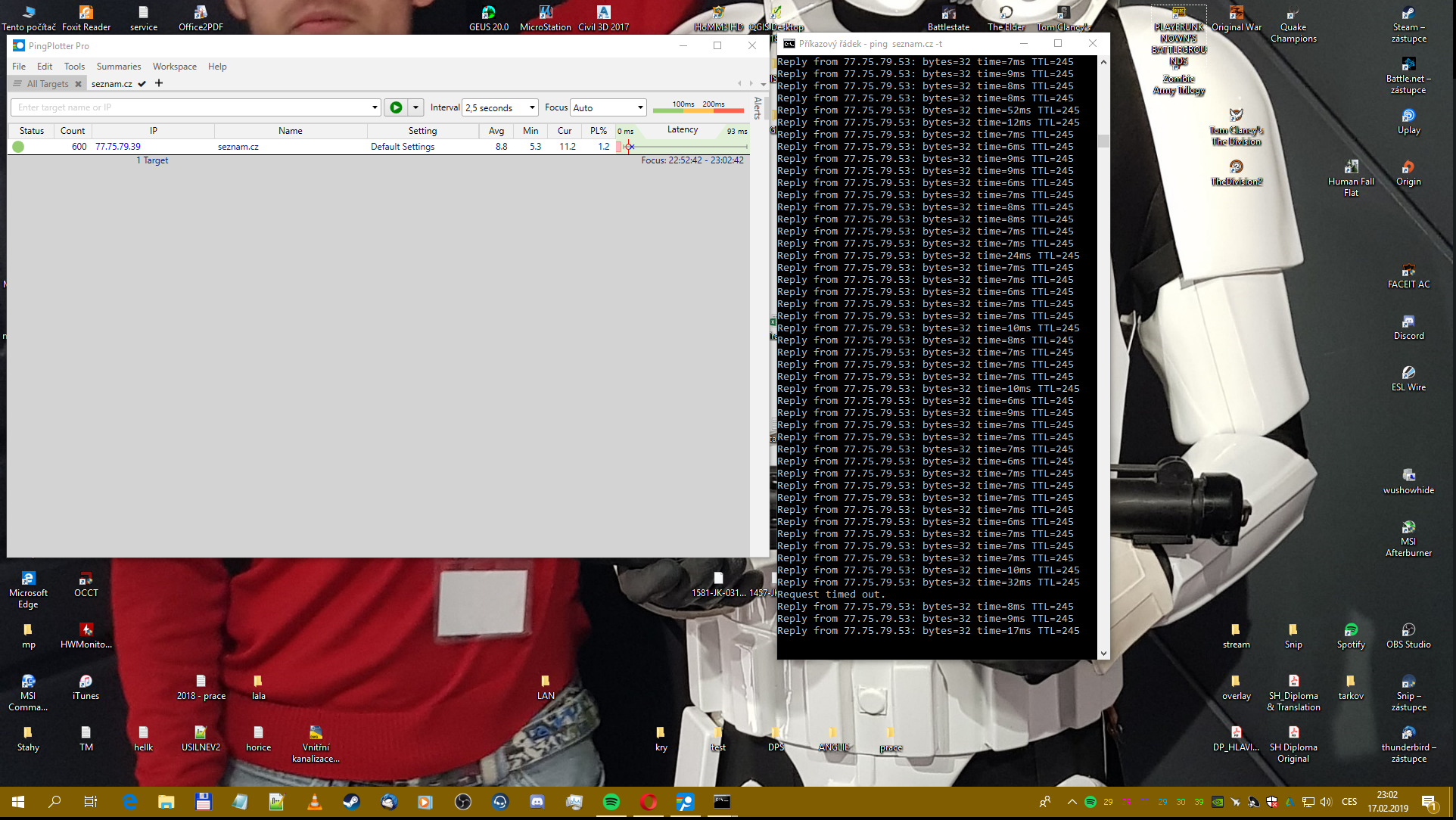Add new target tab with plus icon
The width and height of the screenshot is (1456, 820).
click(159, 83)
